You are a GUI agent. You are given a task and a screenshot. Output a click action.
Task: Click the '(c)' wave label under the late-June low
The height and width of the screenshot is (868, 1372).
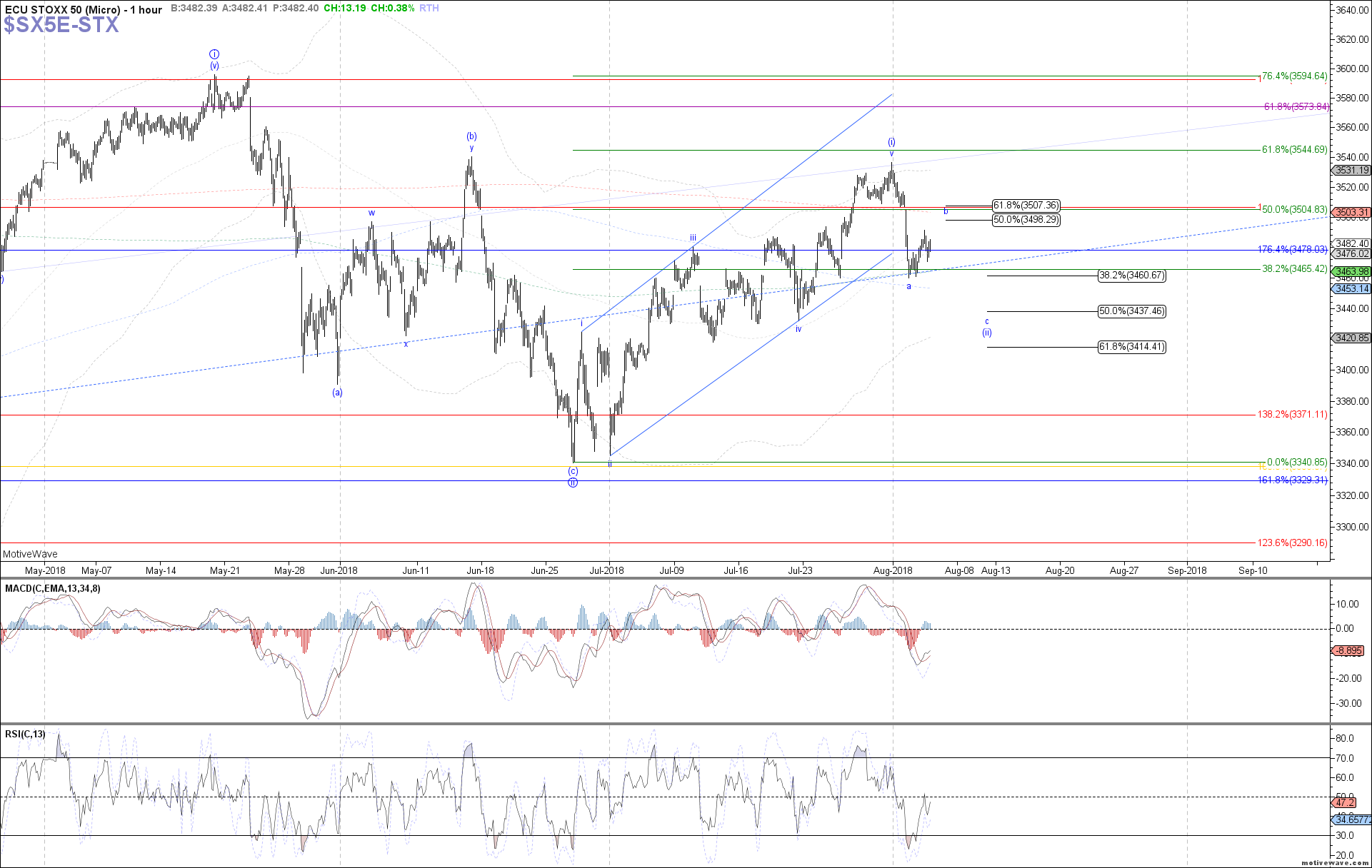pos(573,472)
